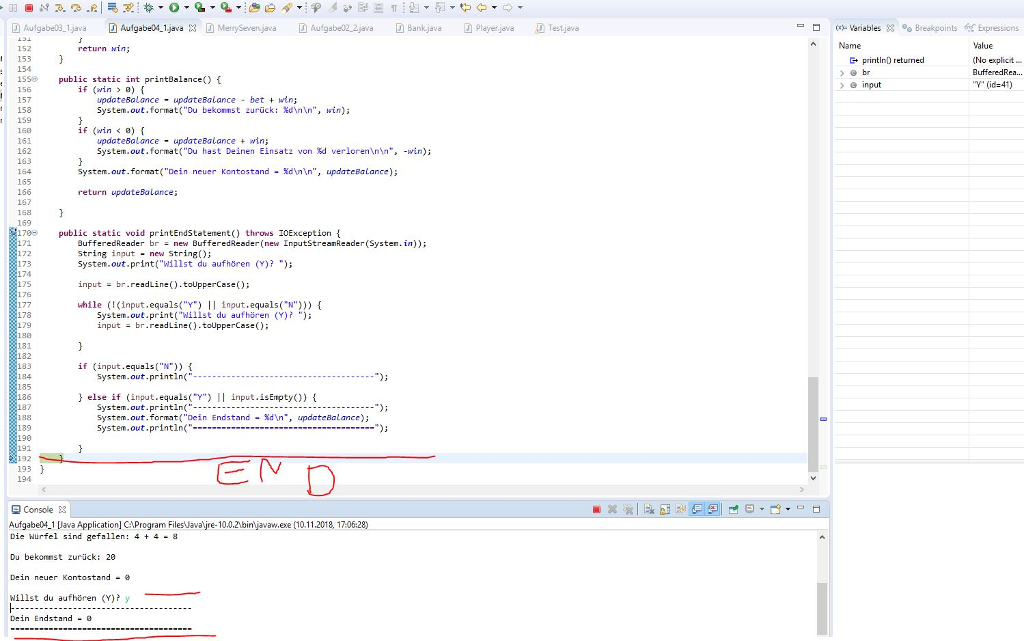This screenshot has height=641, width=1024.
Task: Open a new Console view icon
Action: tap(775, 508)
